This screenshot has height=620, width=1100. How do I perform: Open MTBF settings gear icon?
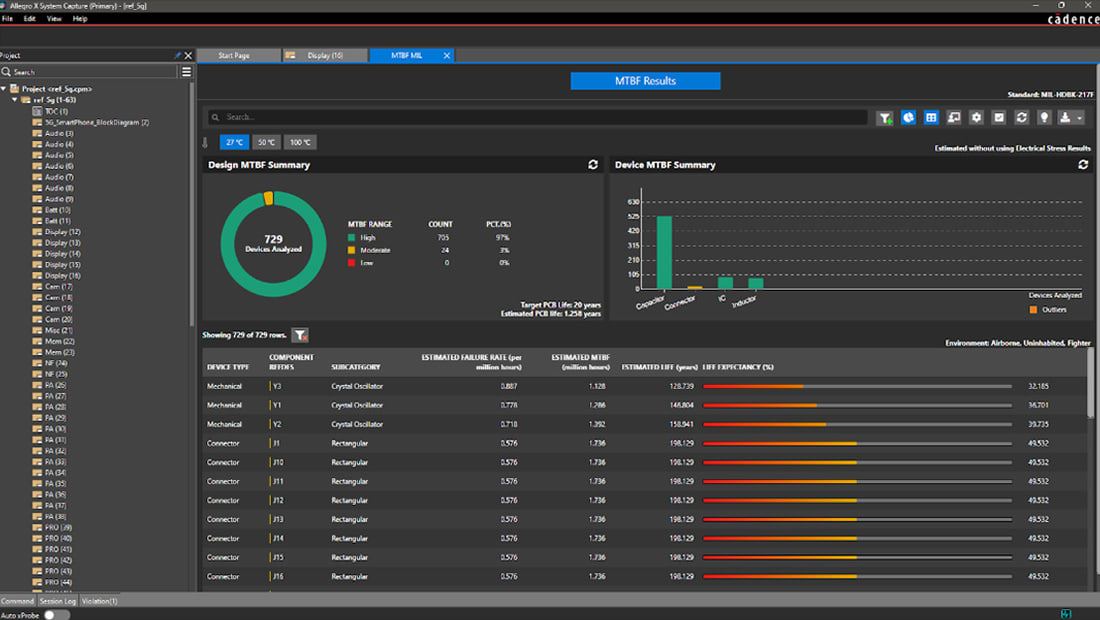[x=976, y=118]
